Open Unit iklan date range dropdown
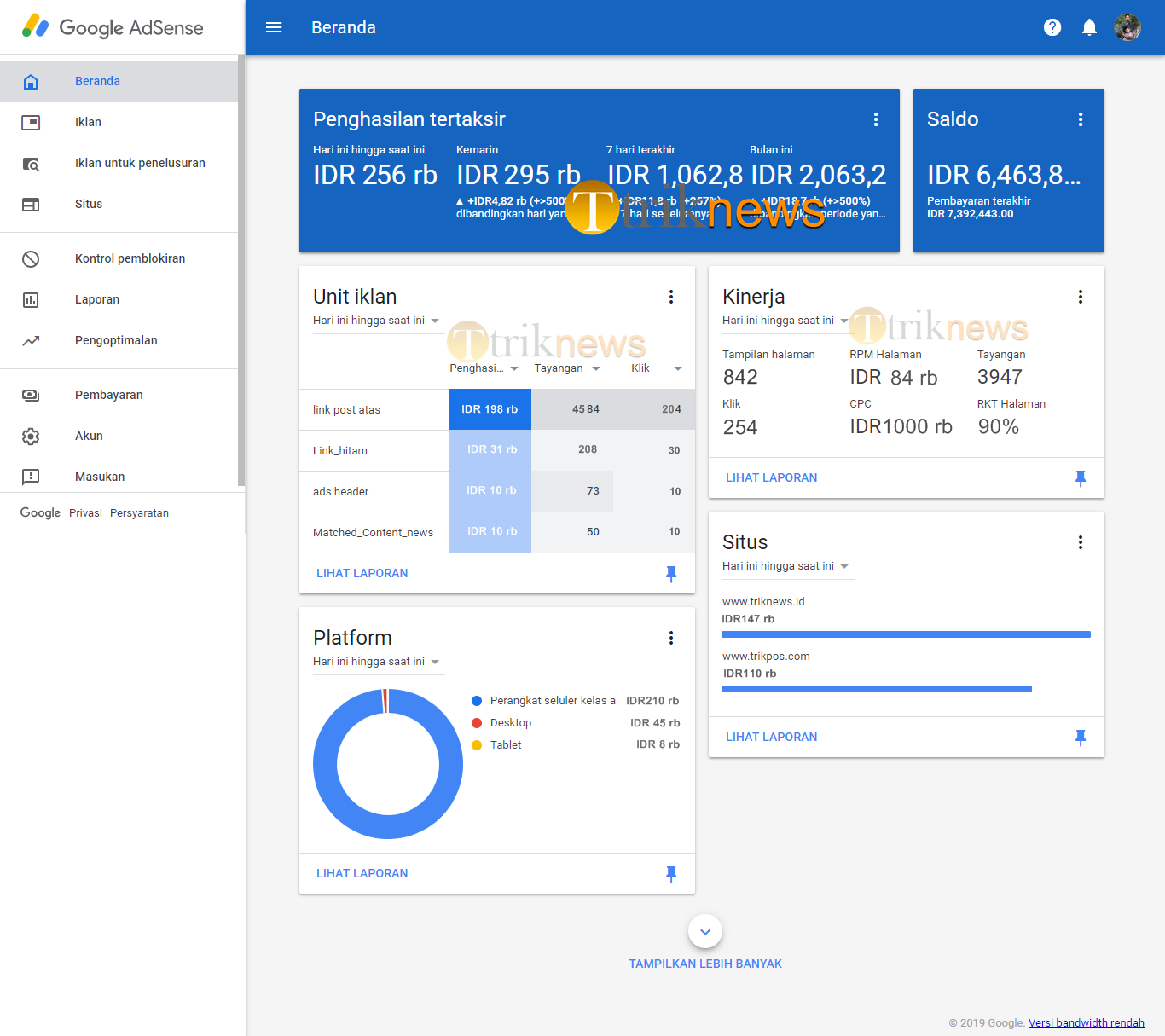This screenshot has height=1036, width=1165. click(378, 321)
